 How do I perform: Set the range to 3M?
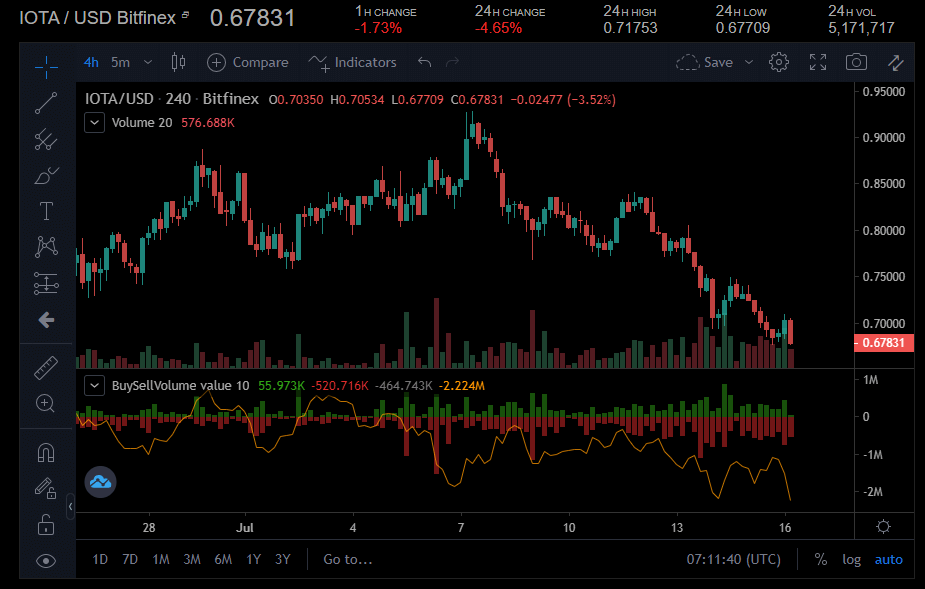[192, 559]
